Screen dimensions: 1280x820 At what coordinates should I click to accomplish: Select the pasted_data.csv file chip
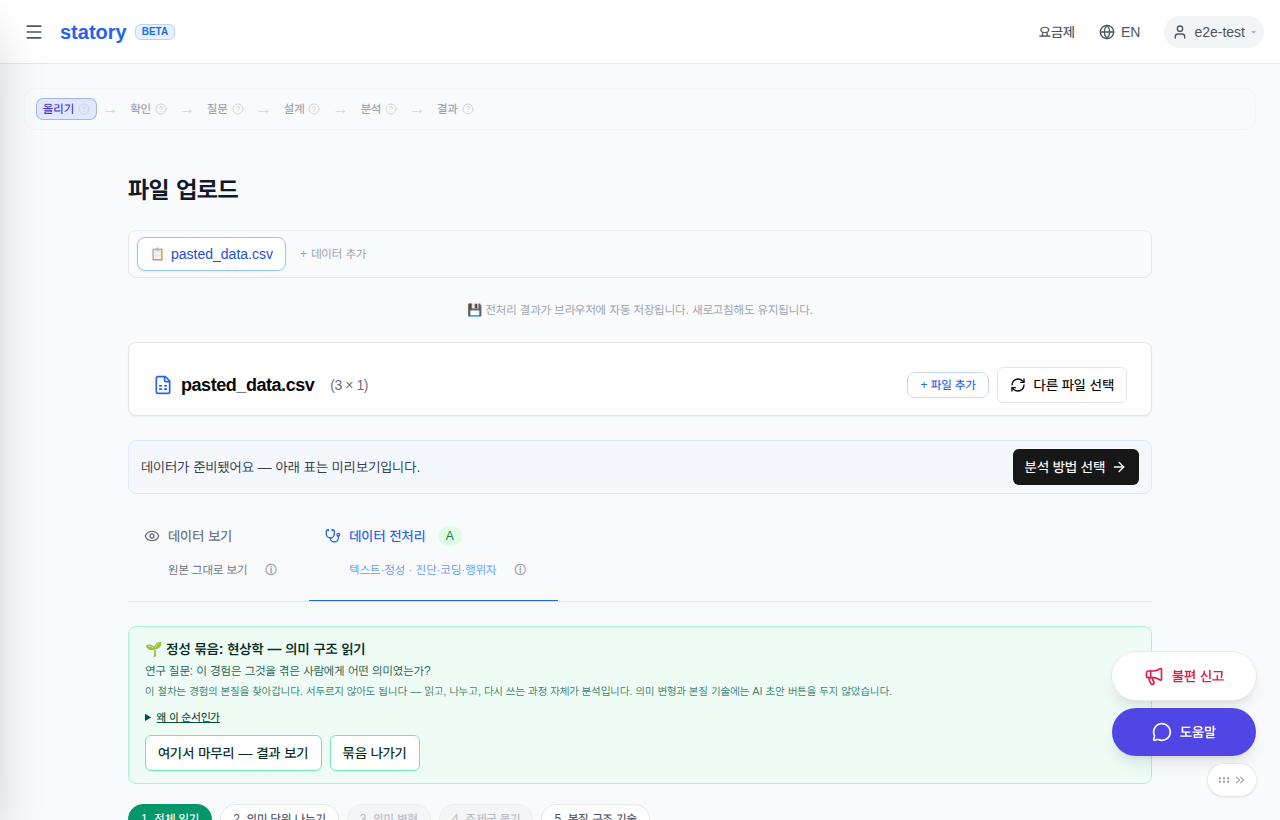[x=211, y=254]
